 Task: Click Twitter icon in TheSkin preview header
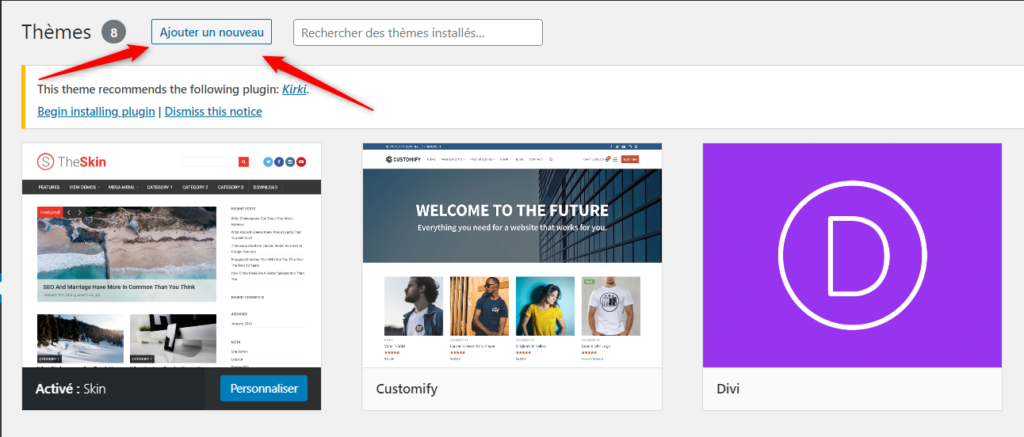pyautogui.click(x=268, y=162)
